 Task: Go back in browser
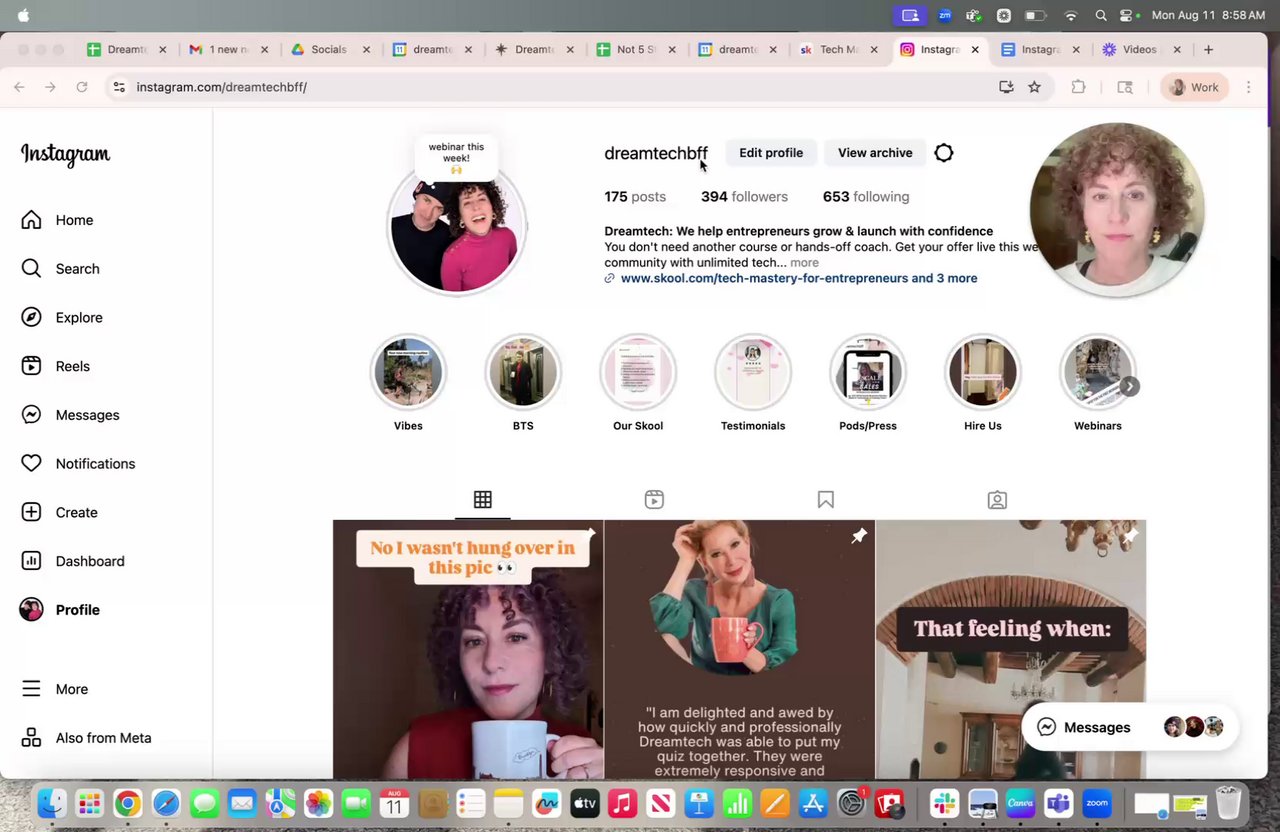click(19, 87)
